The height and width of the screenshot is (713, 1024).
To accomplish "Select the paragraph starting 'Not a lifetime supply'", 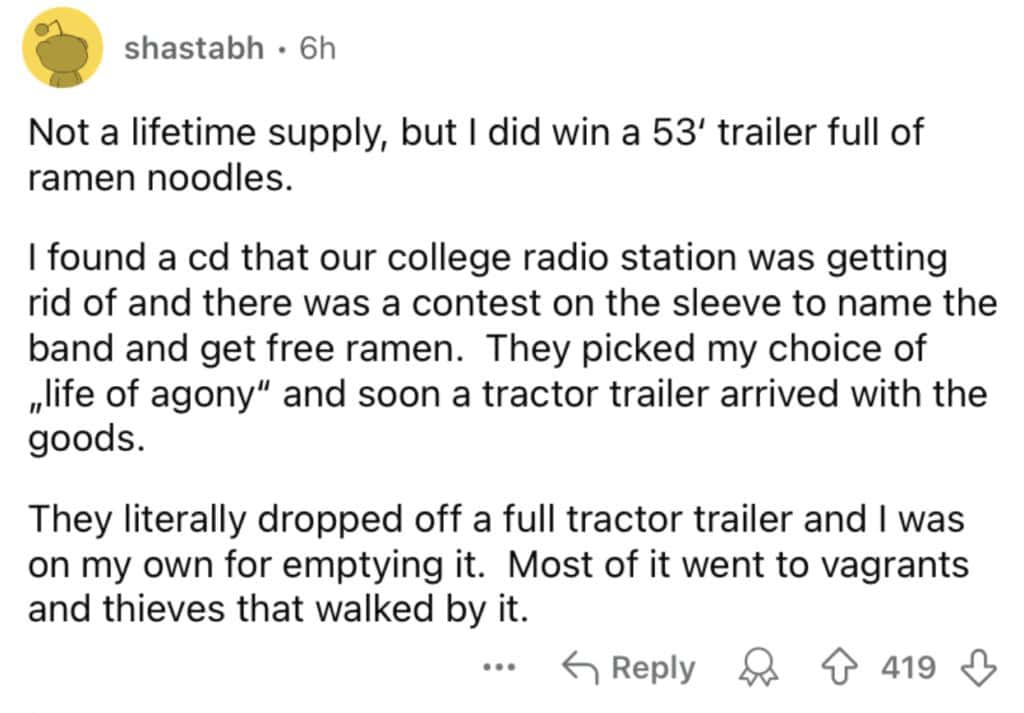I will pos(475,155).
